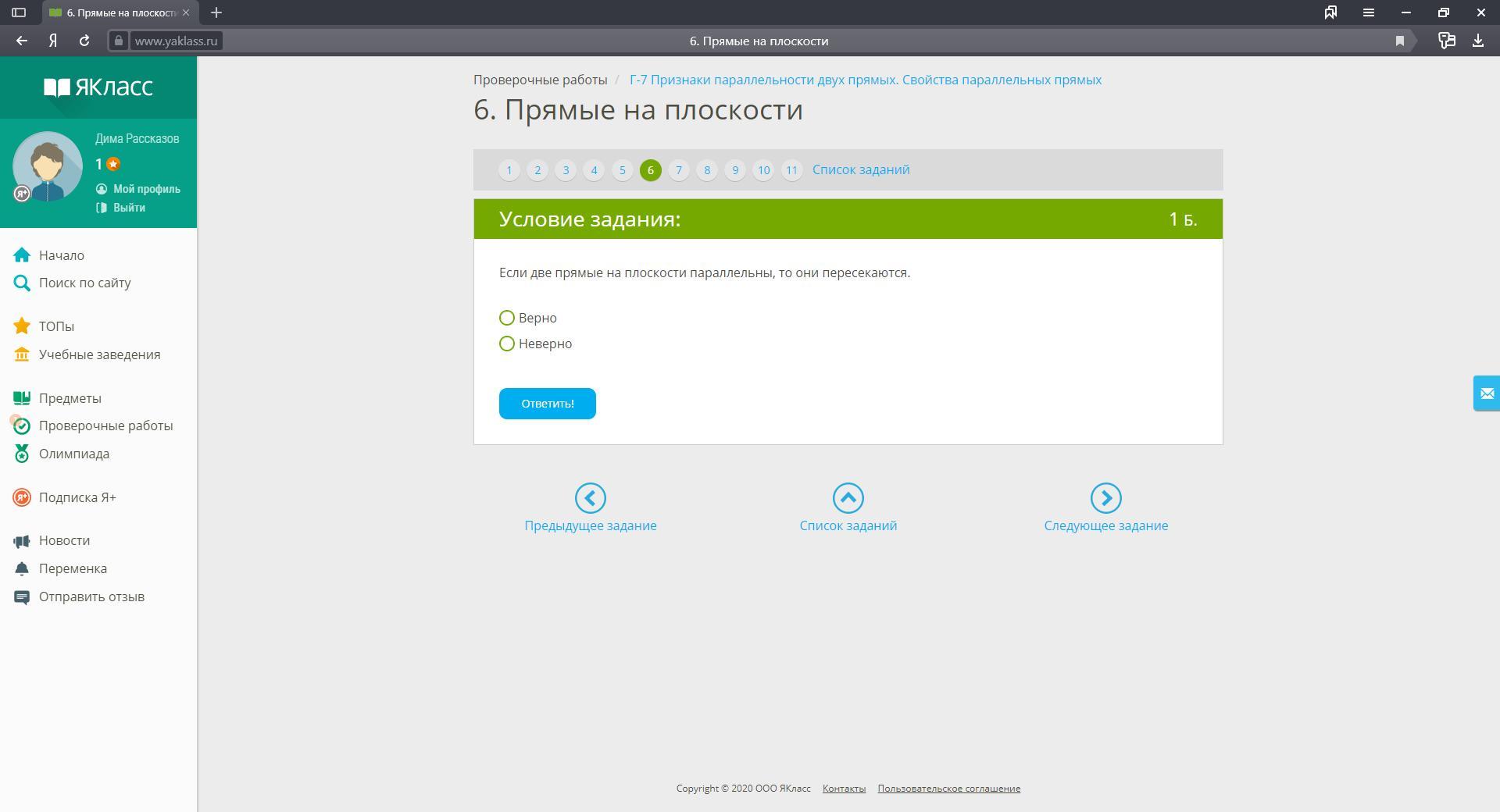
Task: Go to task number 2
Action: pos(537,170)
